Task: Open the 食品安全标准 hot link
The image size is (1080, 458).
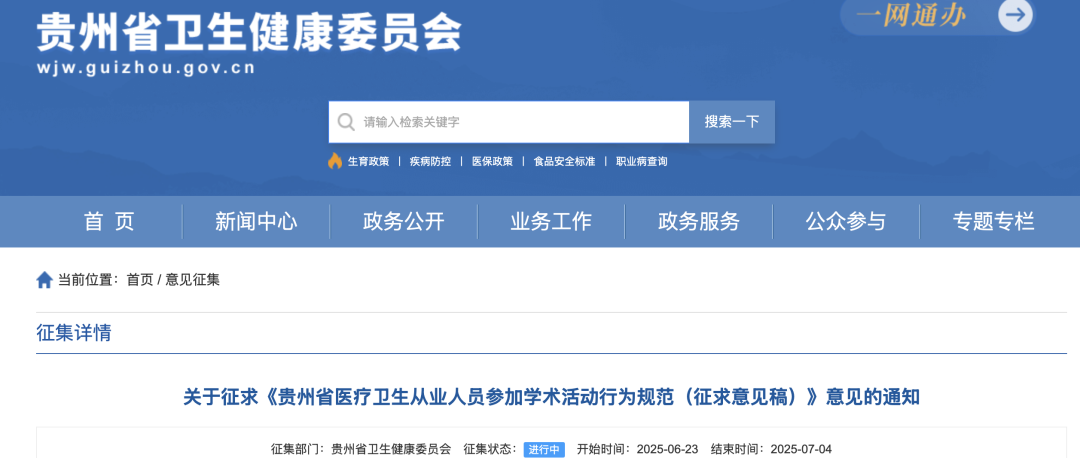Action: click(x=564, y=161)
